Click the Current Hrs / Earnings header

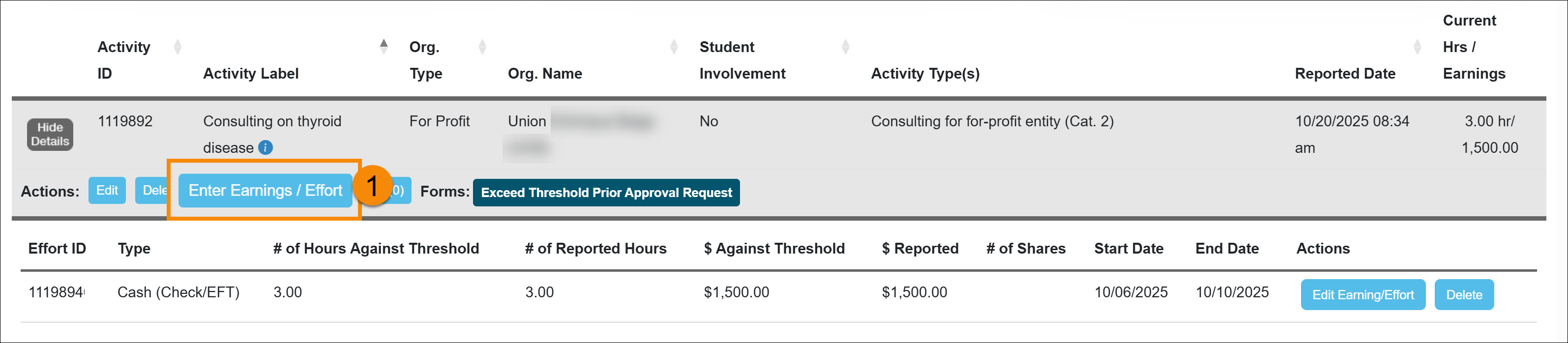[1473, 47]
